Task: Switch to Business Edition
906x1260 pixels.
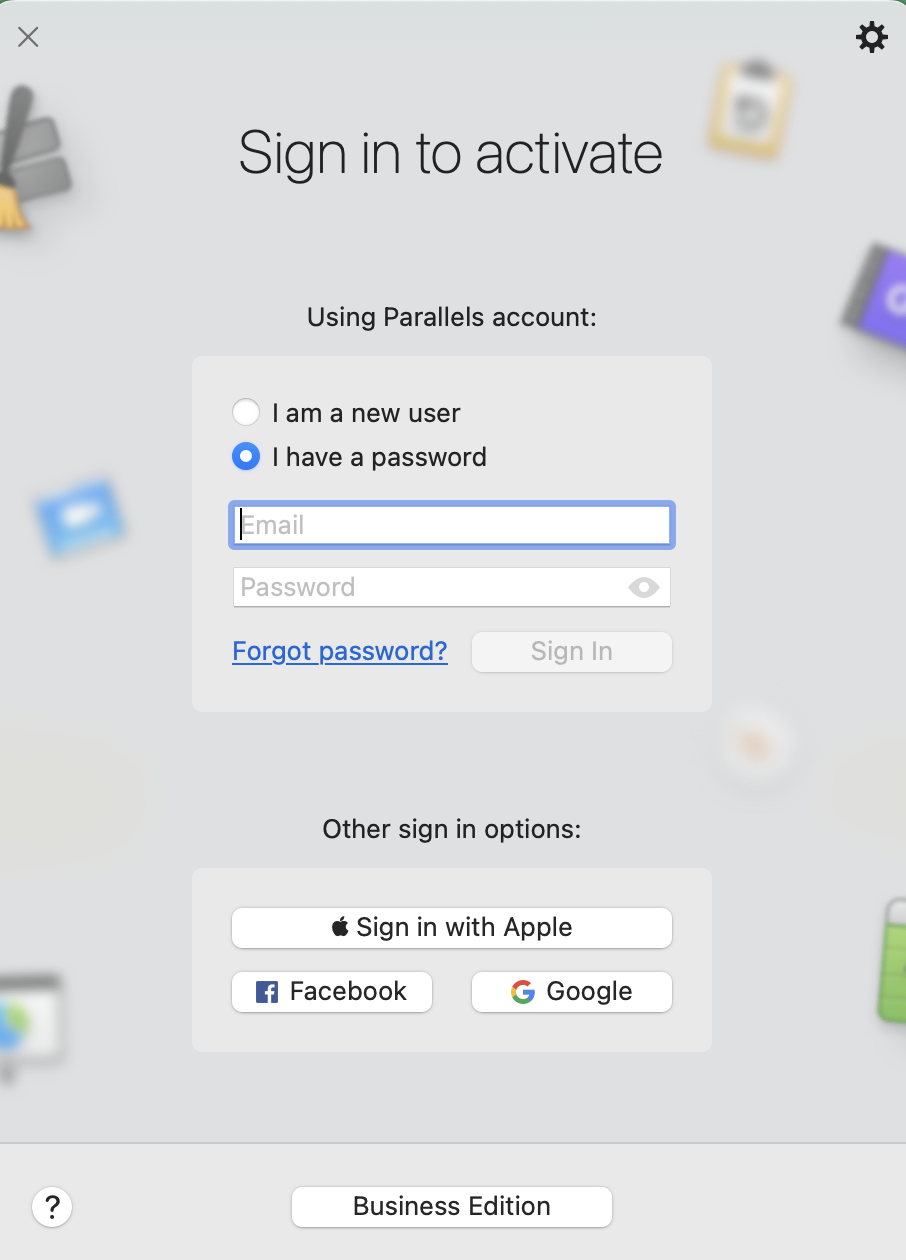Action: (x=452, y=1207)
